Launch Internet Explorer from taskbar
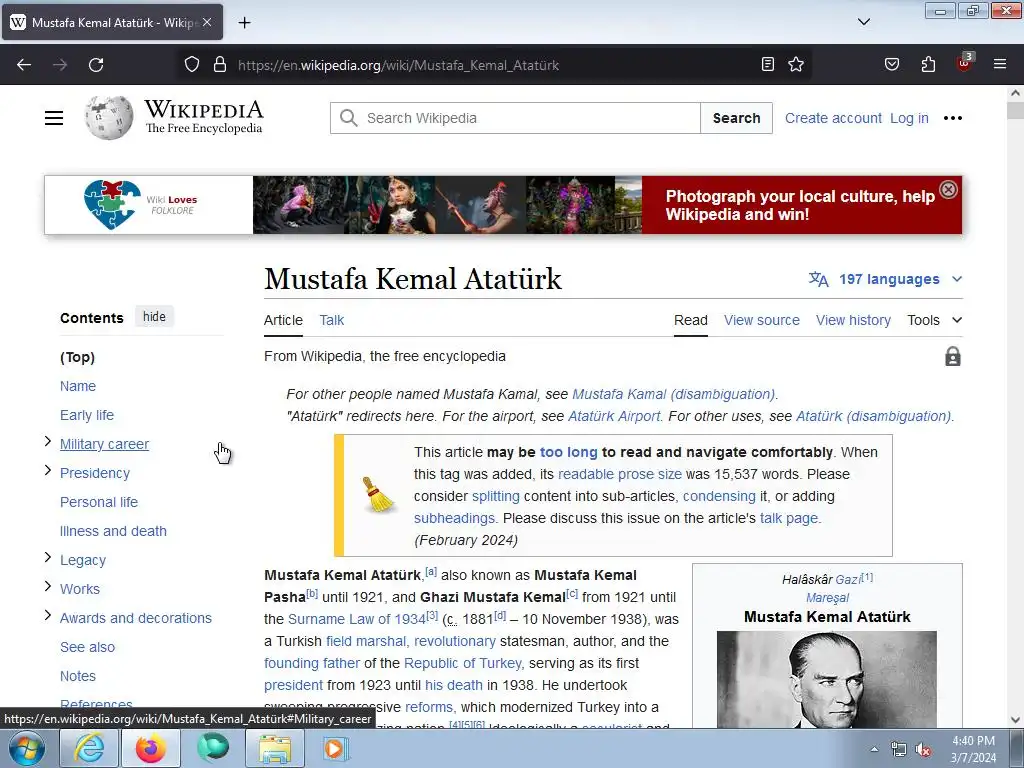1024x768 pixels. 89,748
